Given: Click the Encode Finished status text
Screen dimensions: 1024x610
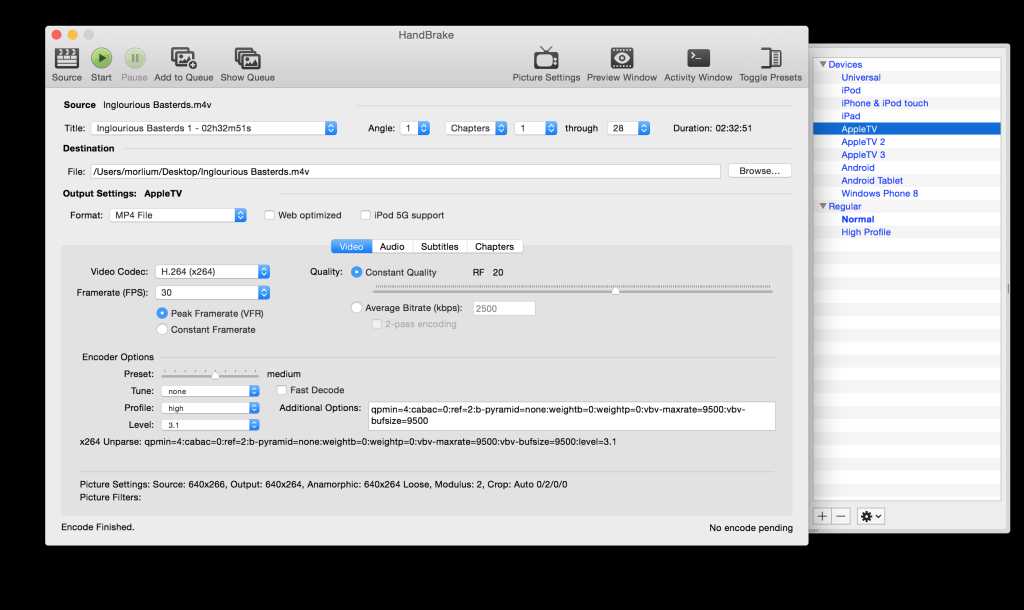Looking at the screenshot, I should tap(97, 526).
